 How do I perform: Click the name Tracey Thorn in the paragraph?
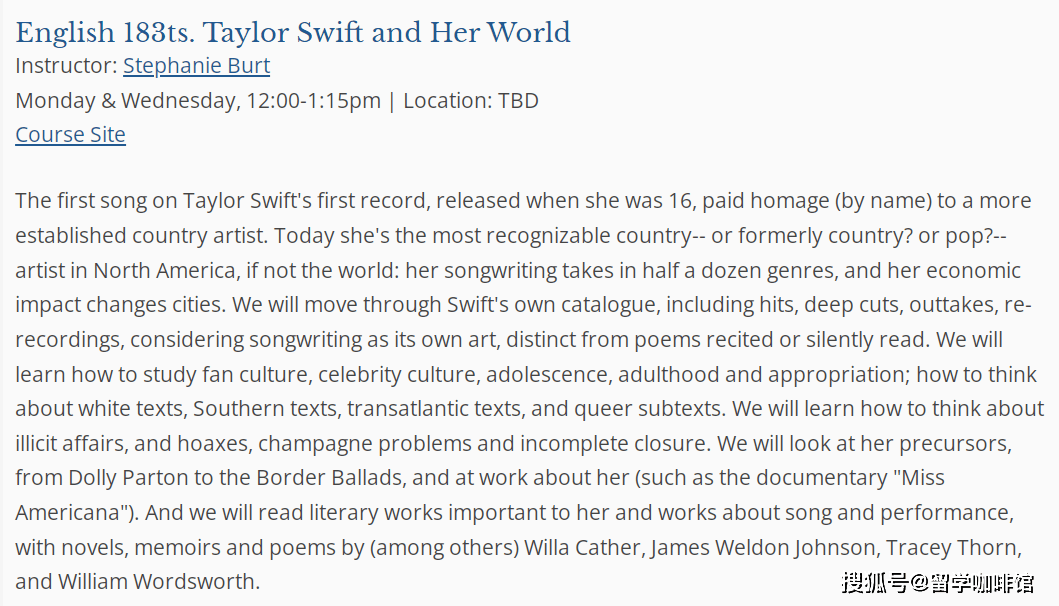[952, 548]
